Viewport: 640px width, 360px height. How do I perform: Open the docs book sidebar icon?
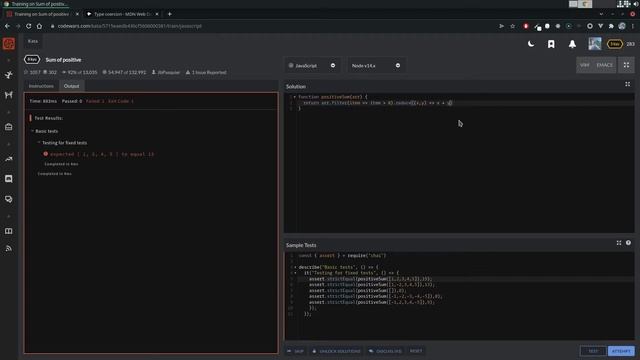click(9, 231)
